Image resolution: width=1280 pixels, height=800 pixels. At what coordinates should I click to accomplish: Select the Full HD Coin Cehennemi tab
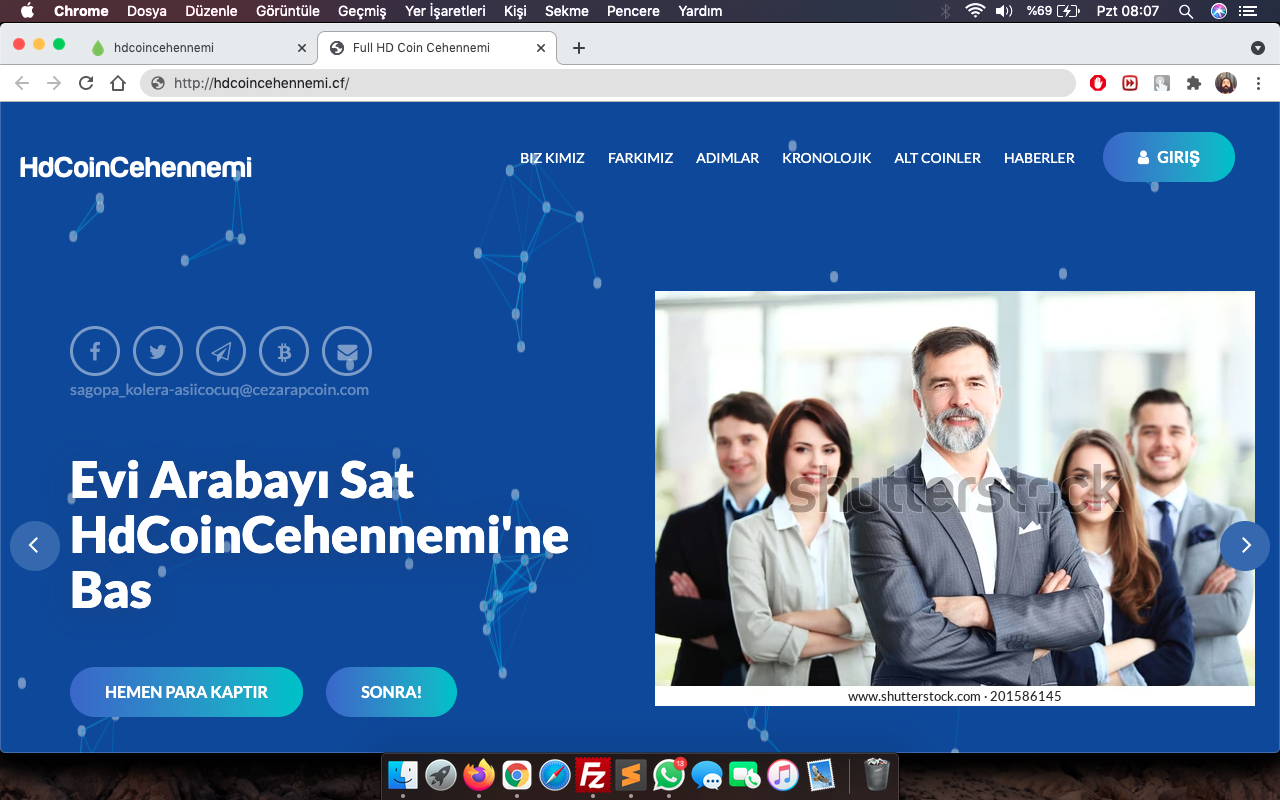(437, 48)
